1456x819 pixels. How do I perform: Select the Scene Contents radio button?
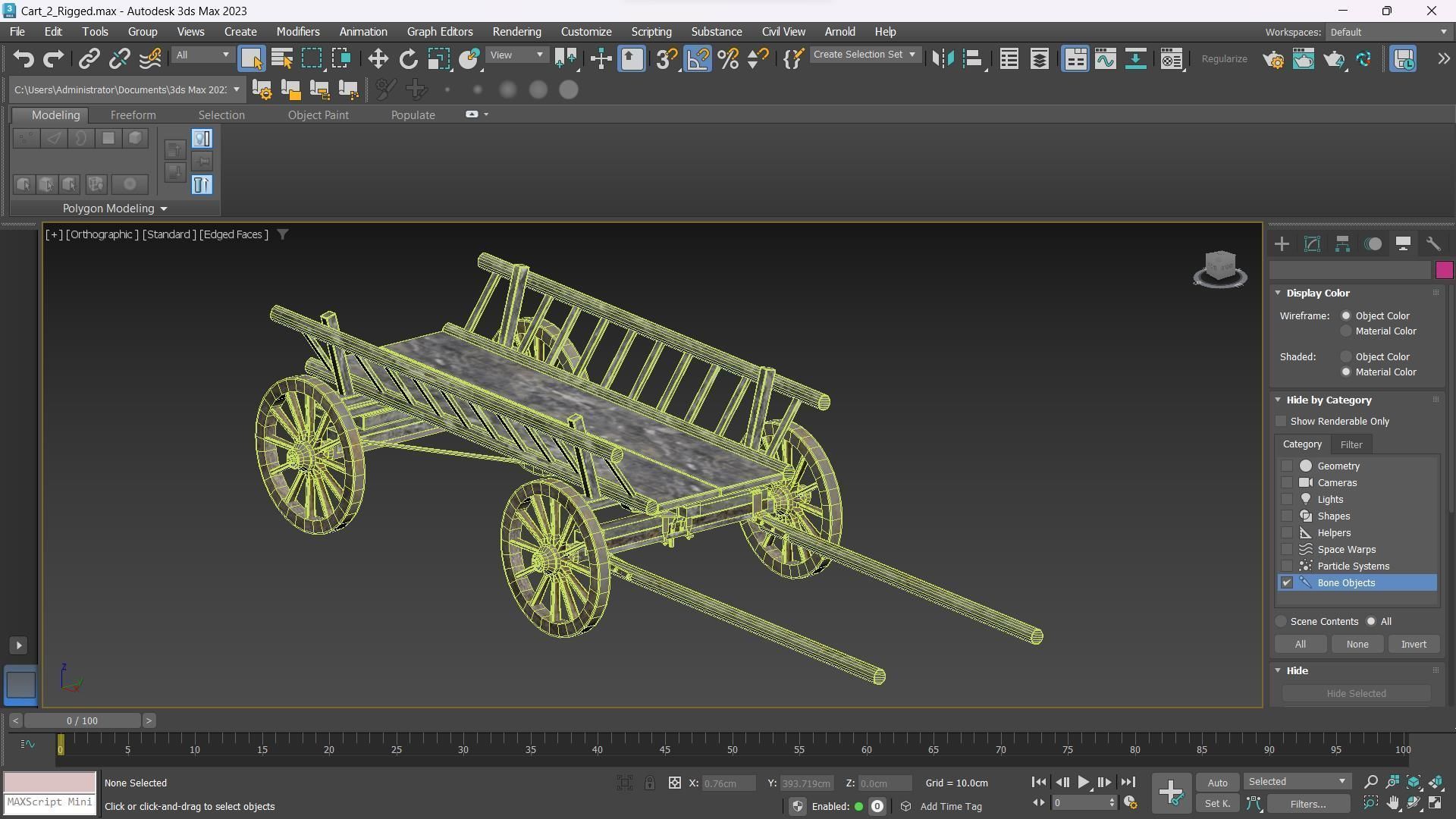click(x=1282, y=622)
